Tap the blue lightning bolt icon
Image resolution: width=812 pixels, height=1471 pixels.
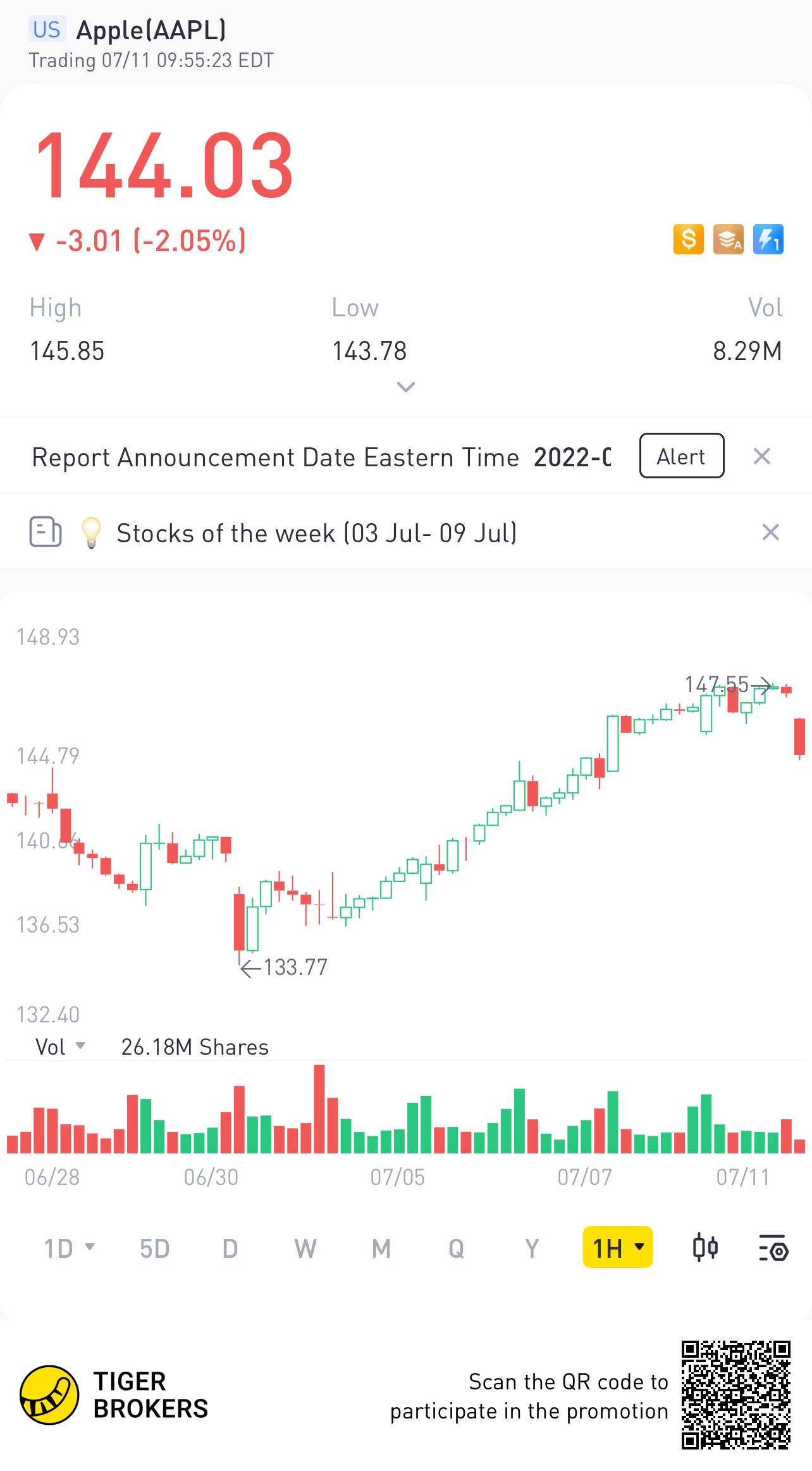point(768,239)
